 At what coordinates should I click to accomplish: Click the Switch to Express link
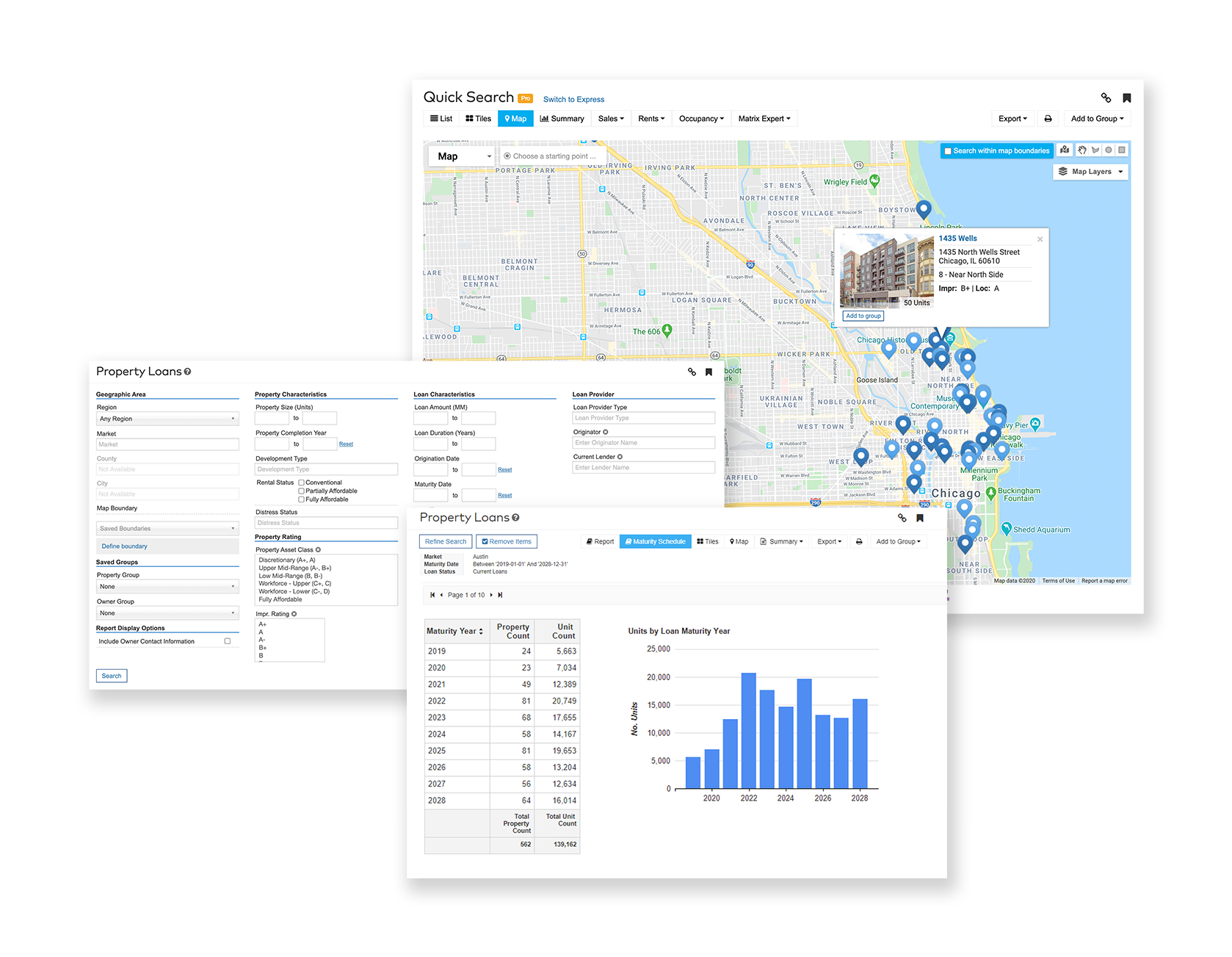coord(573,100)
